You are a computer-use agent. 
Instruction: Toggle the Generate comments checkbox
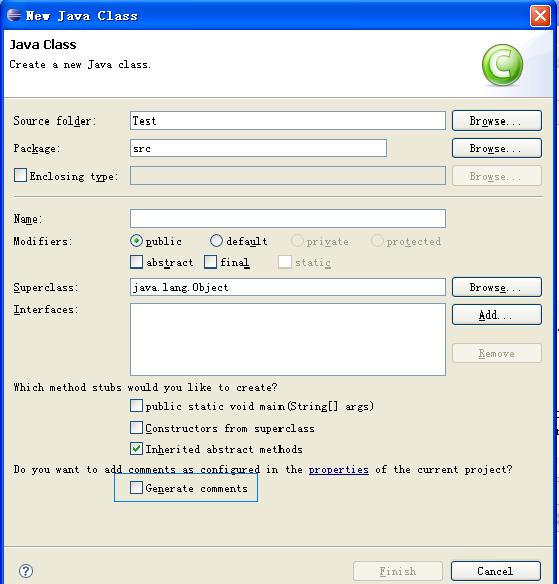136,488
